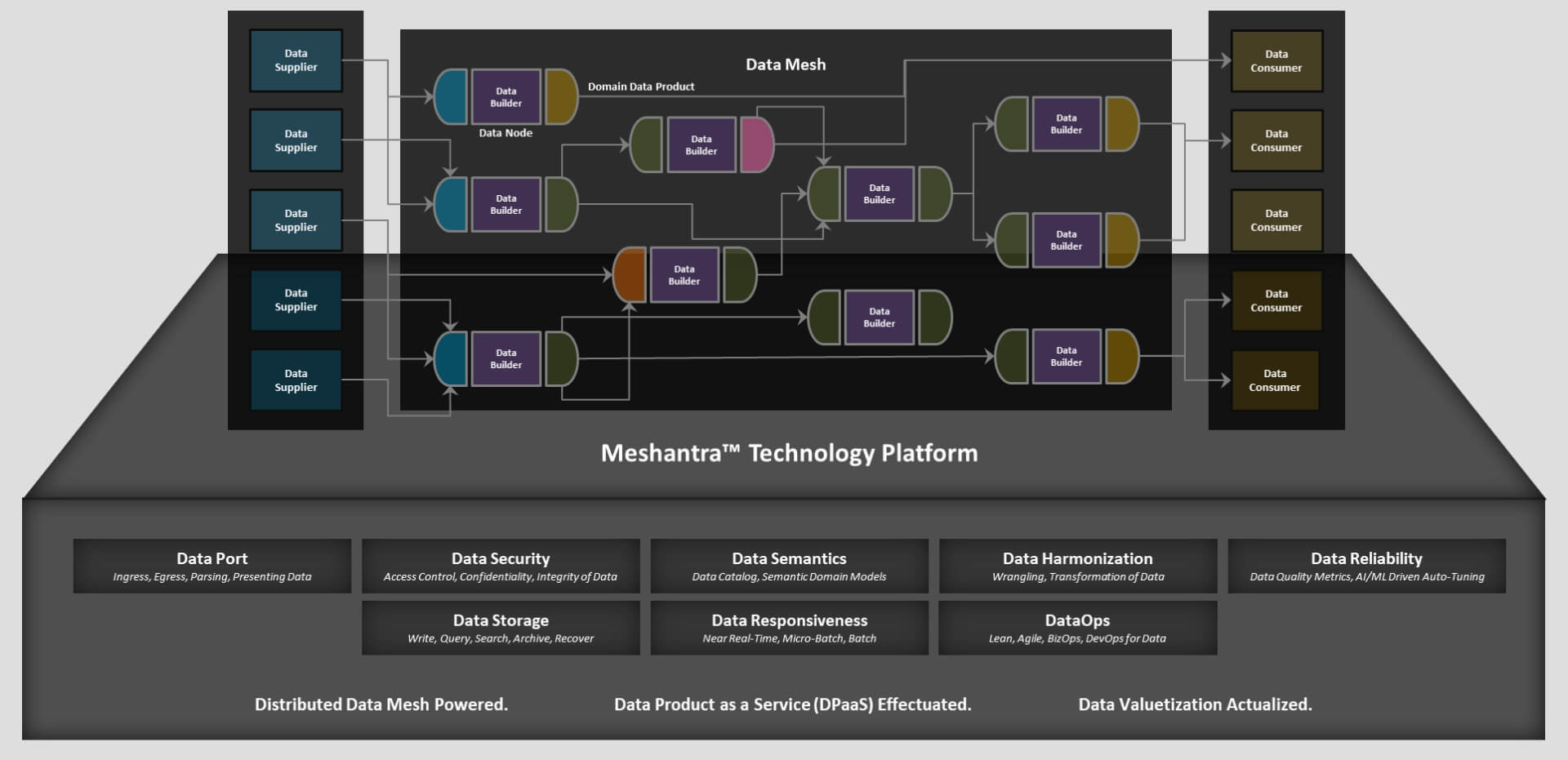Click the Data Port capability box
This screenshot has height=760, width=1568.
tap(212, 566)
